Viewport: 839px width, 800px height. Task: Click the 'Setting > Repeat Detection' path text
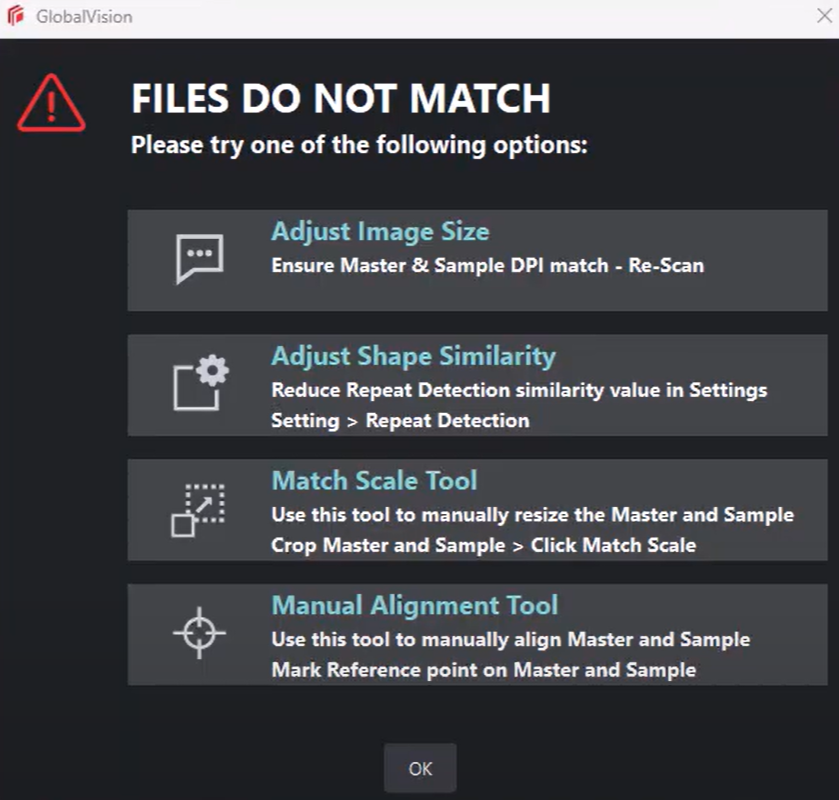[x=400, y=420]
